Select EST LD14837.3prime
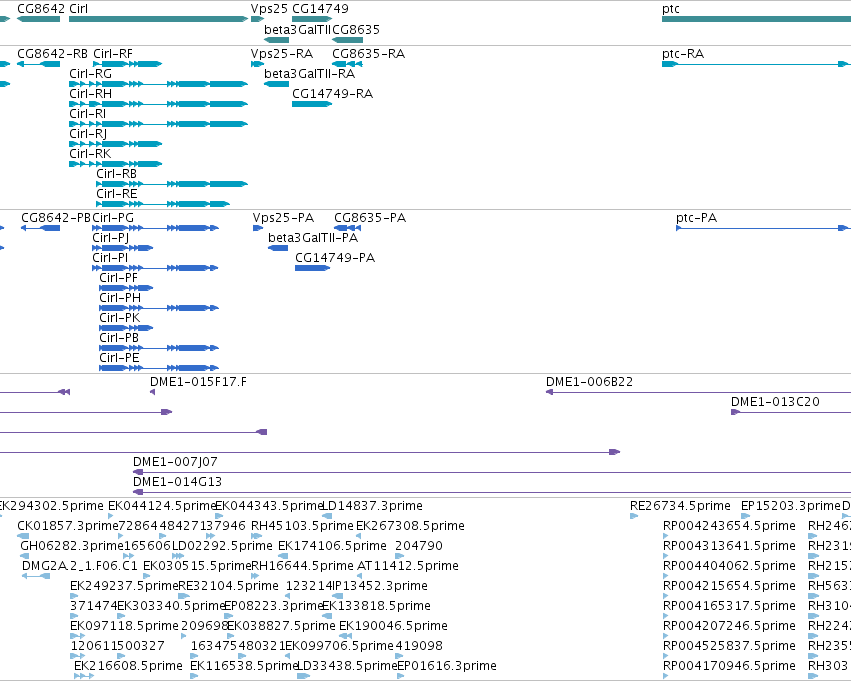The height and width of the screenshot is (681, 851). [x=372, y=506]
